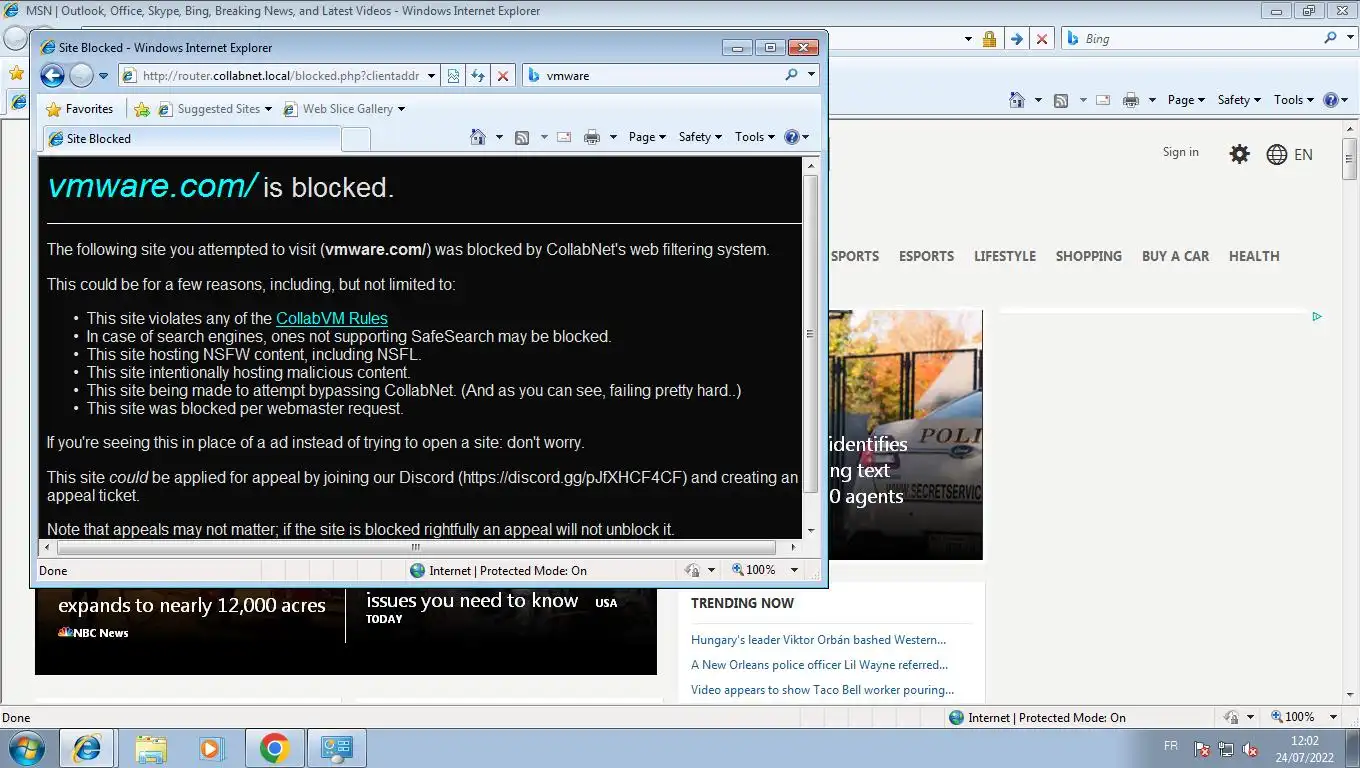Open Hungary's leader Viktor Orbán trending link
Image resolution: width=1360 pixels, height=768 pixels.
[818, 640]
